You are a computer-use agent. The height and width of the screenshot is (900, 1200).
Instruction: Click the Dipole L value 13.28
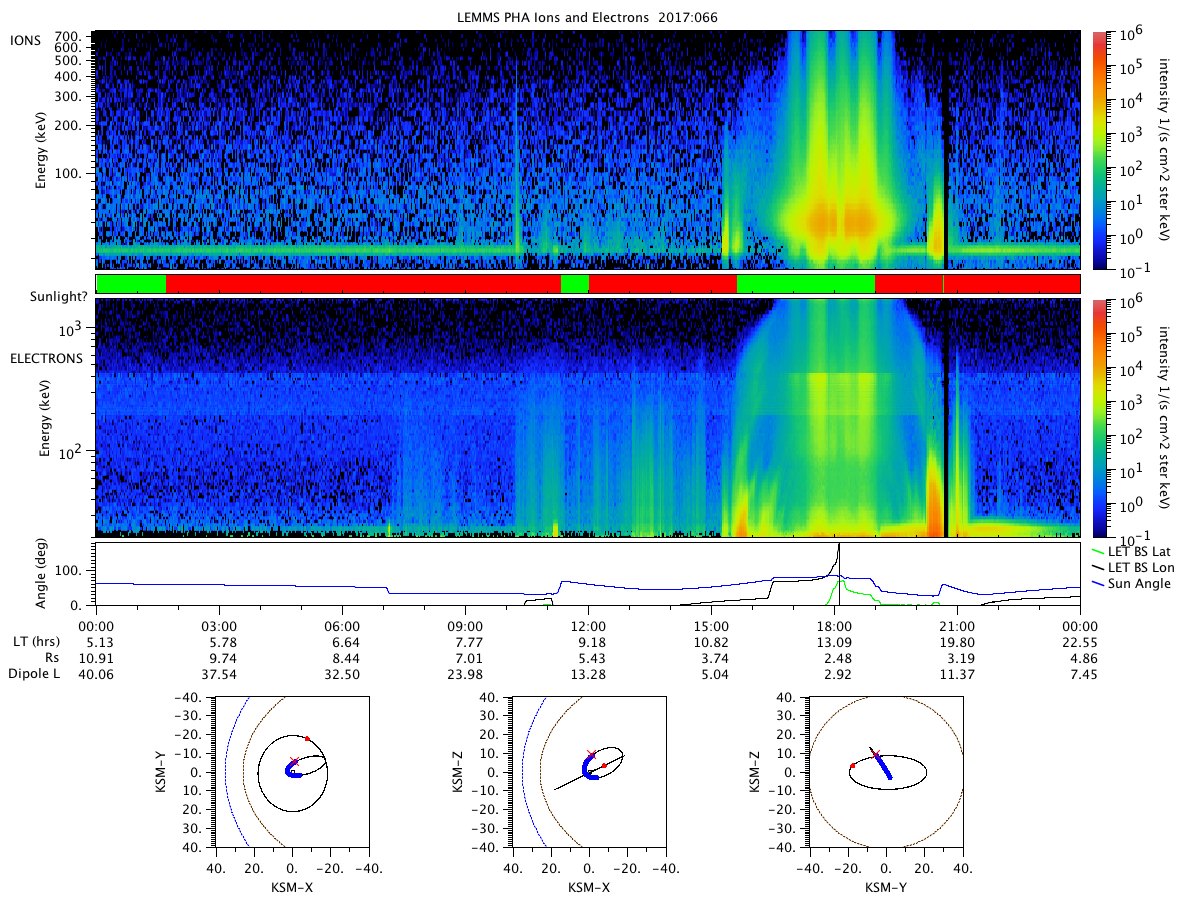(x=588, y=675)
